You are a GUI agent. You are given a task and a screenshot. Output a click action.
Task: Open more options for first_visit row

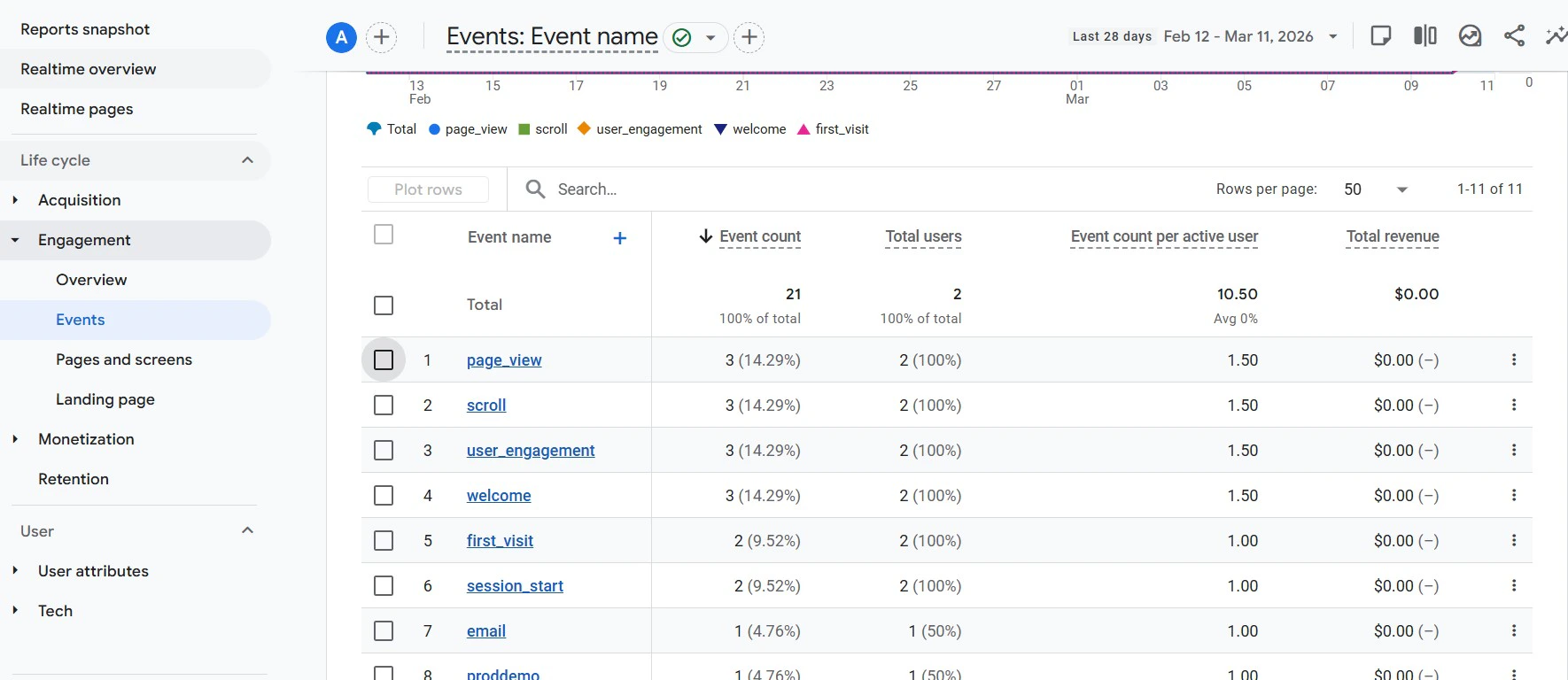[x=1514, y=540]
